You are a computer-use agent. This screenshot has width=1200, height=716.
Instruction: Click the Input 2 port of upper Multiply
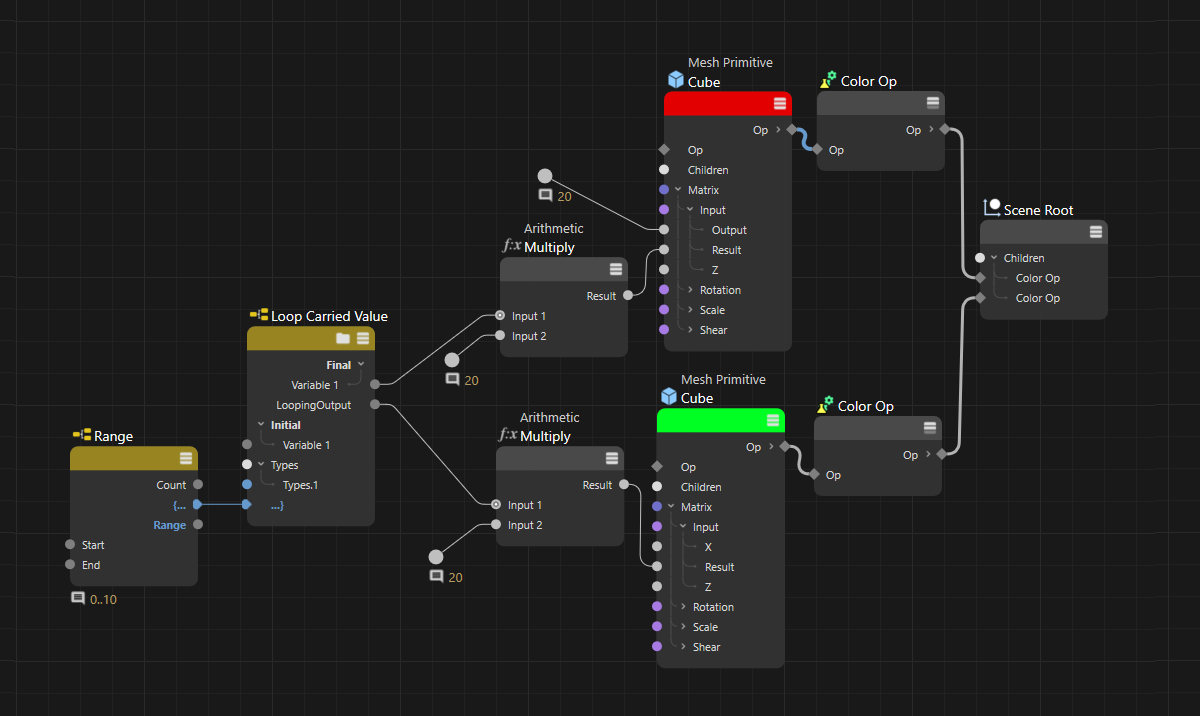500,336
